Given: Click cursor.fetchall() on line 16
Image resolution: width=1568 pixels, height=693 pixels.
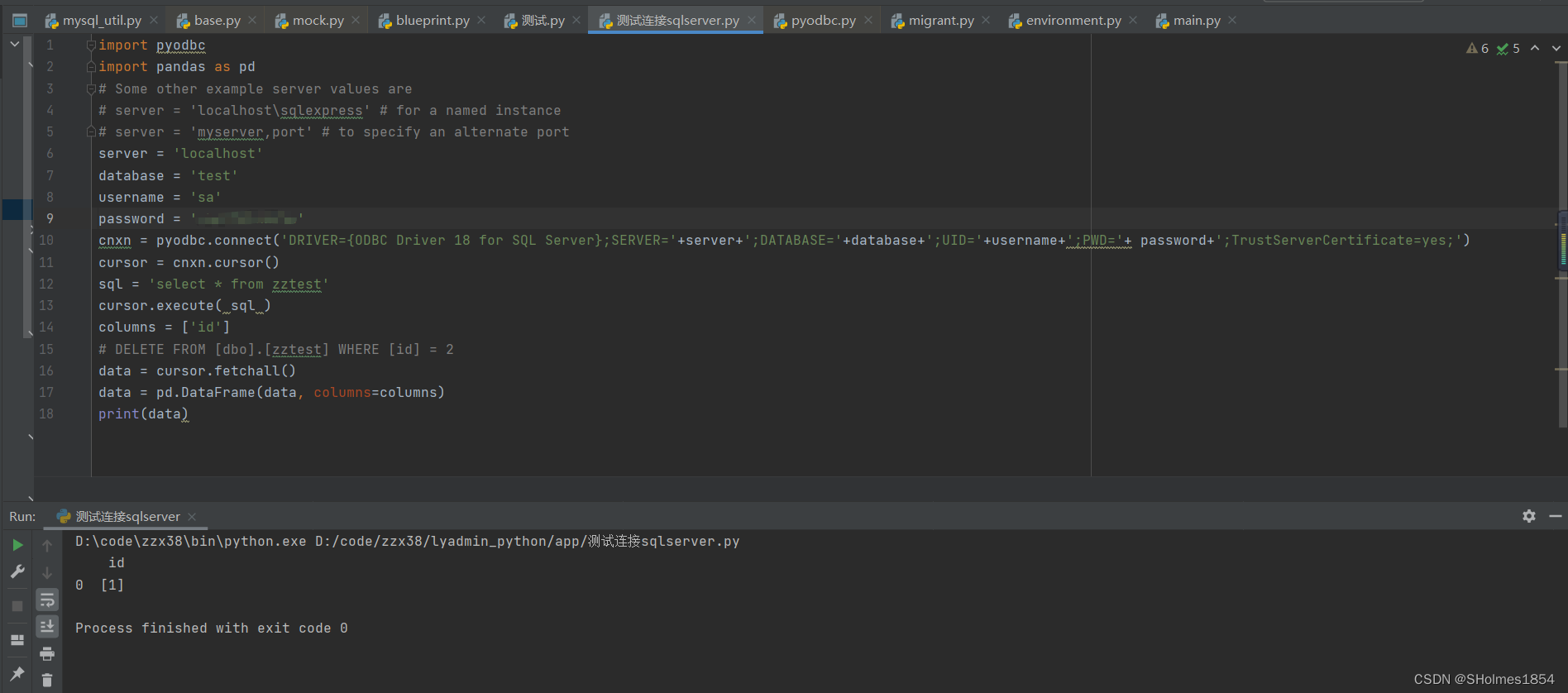Looking at the screenshot, I should pyautogui.click(x=226, y=371).
